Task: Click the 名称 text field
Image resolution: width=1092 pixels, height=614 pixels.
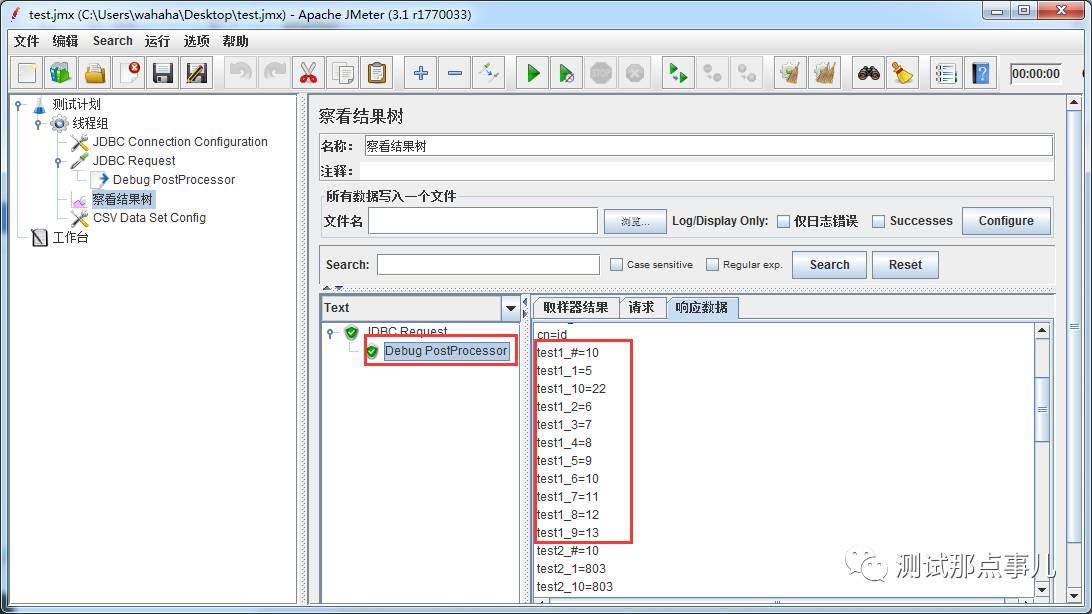Action: 708,146
